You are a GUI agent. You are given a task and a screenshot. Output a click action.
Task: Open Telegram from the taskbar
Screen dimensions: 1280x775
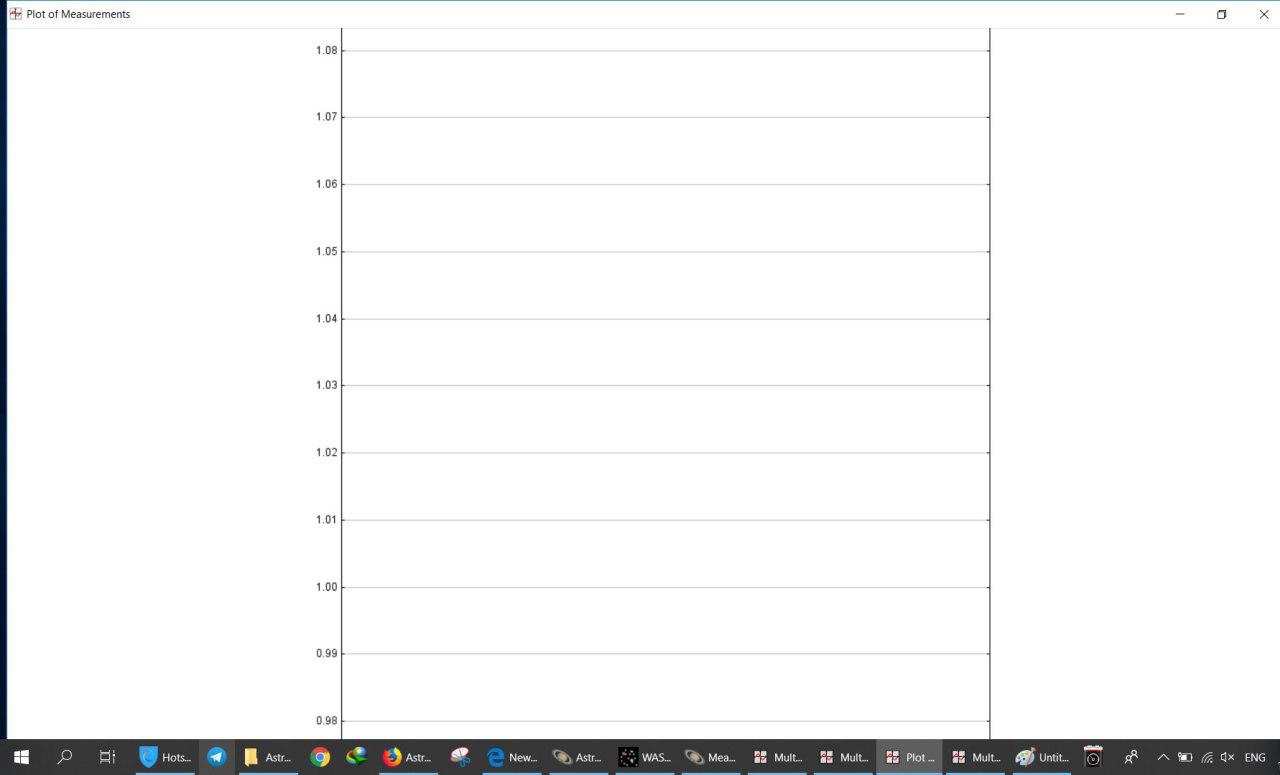click(217, 757)
